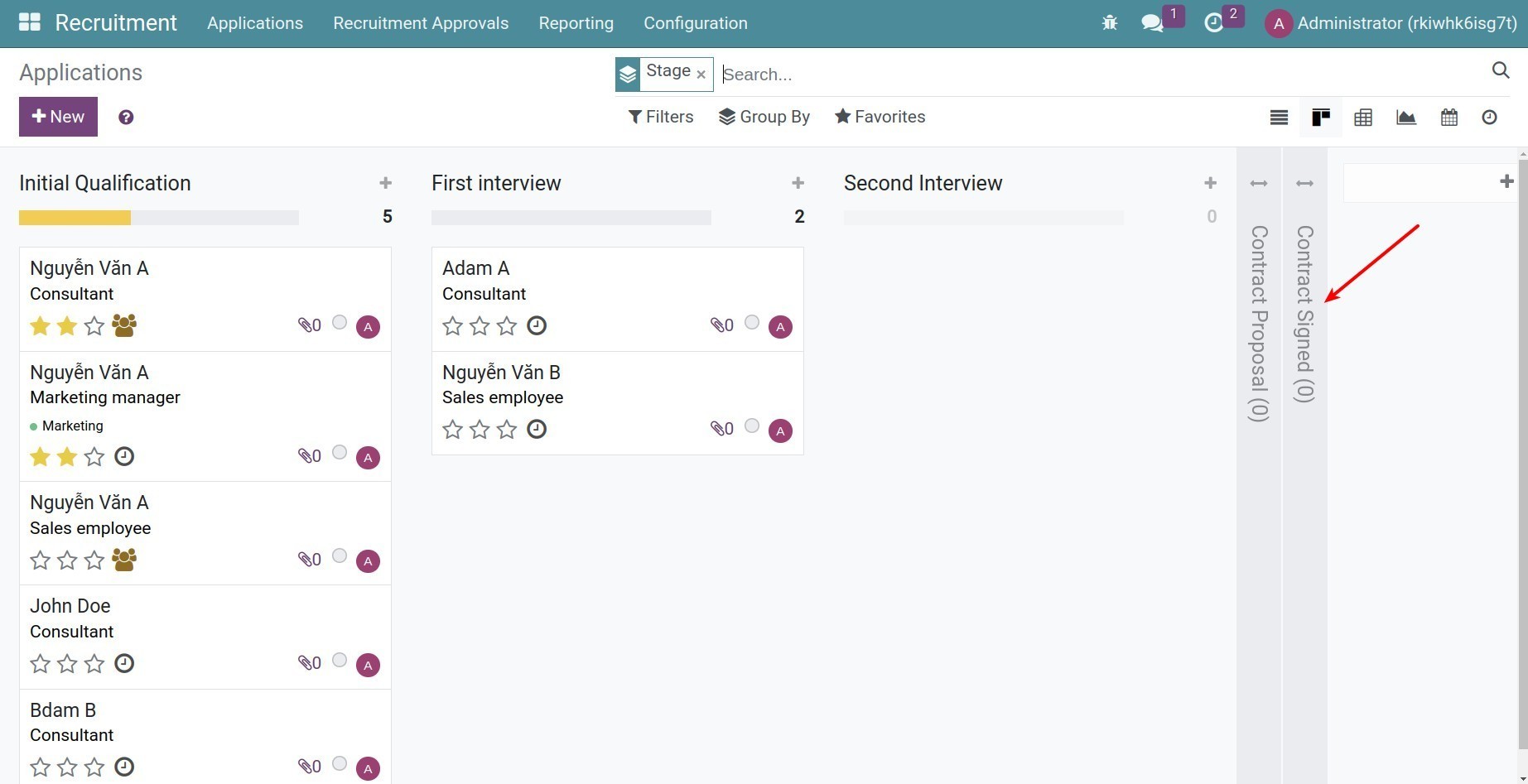The width and height of the screenshot is (1528, 784).
Task: Open the Configuration menu
Action: (x=695, y=23)
